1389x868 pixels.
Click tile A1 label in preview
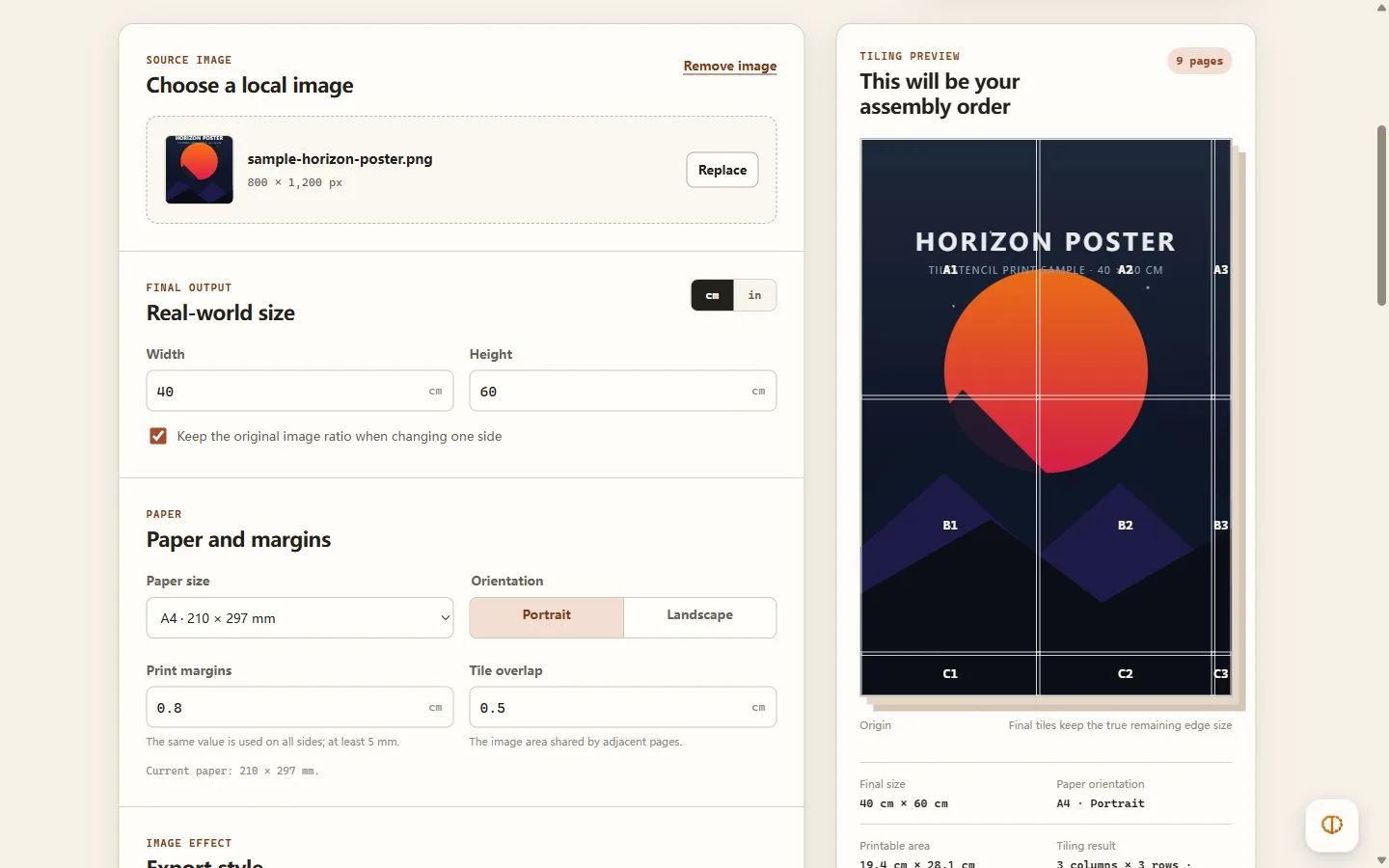pyautogui.click(x=950, y=270)
